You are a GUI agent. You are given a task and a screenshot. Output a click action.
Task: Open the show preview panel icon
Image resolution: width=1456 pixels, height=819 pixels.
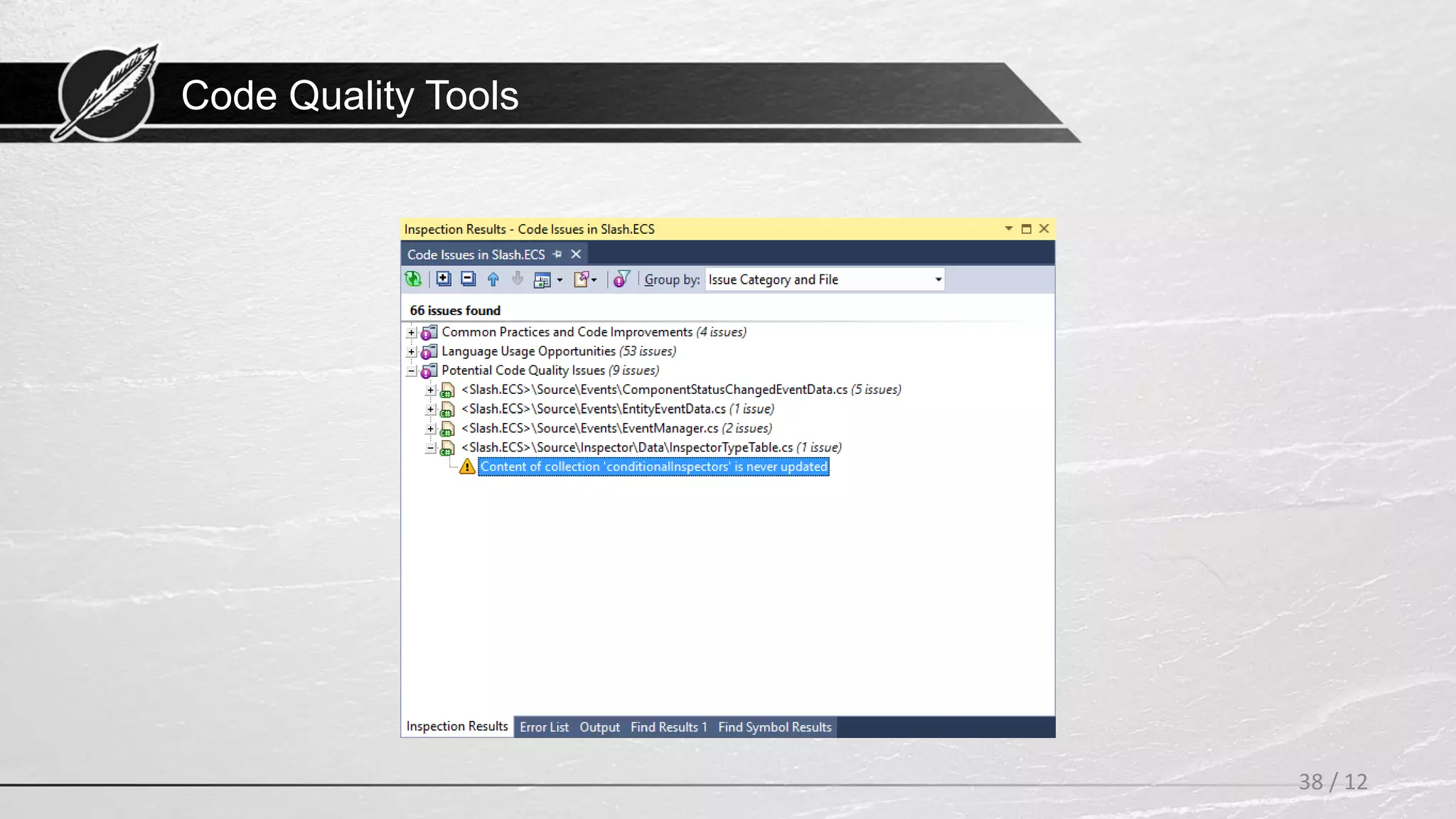[x=542, y=280]
